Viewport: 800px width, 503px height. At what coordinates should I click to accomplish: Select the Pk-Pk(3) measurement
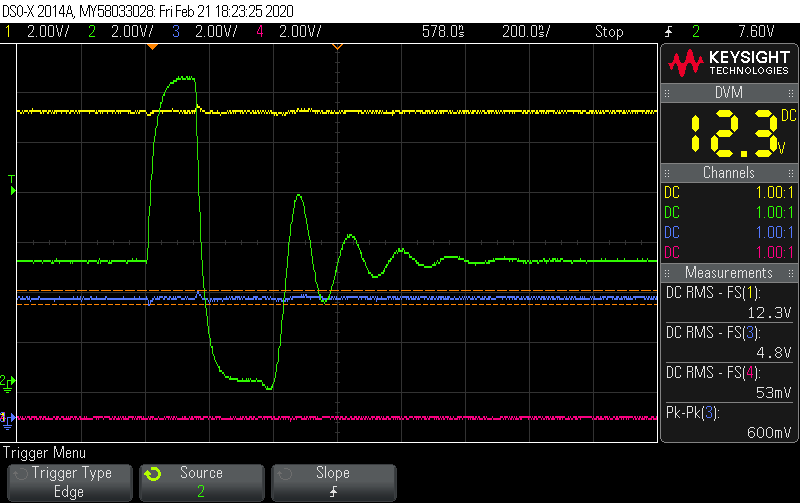(729, 422)
